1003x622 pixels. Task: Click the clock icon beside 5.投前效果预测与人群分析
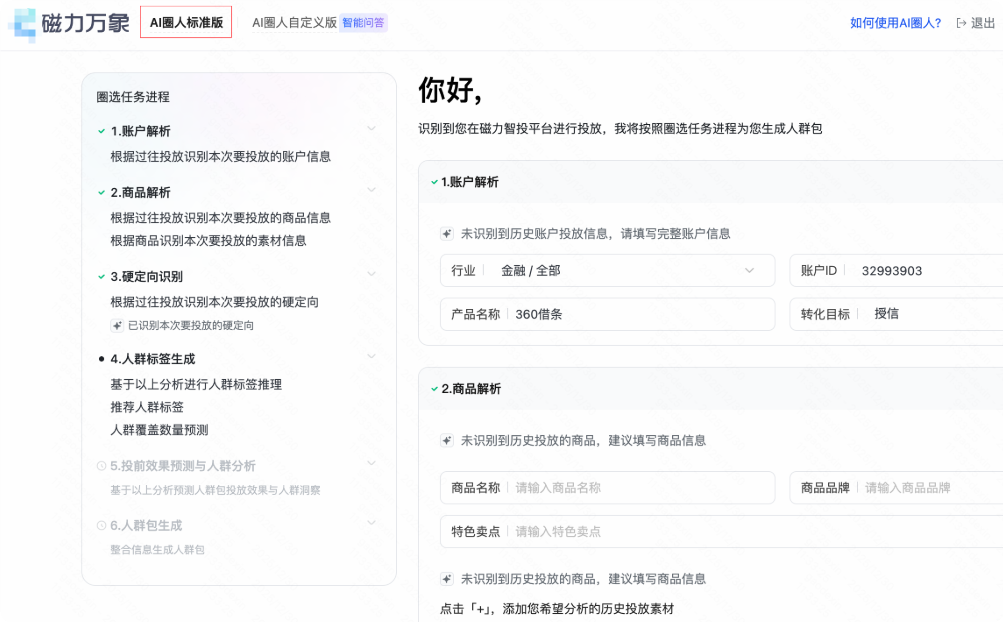101,466
